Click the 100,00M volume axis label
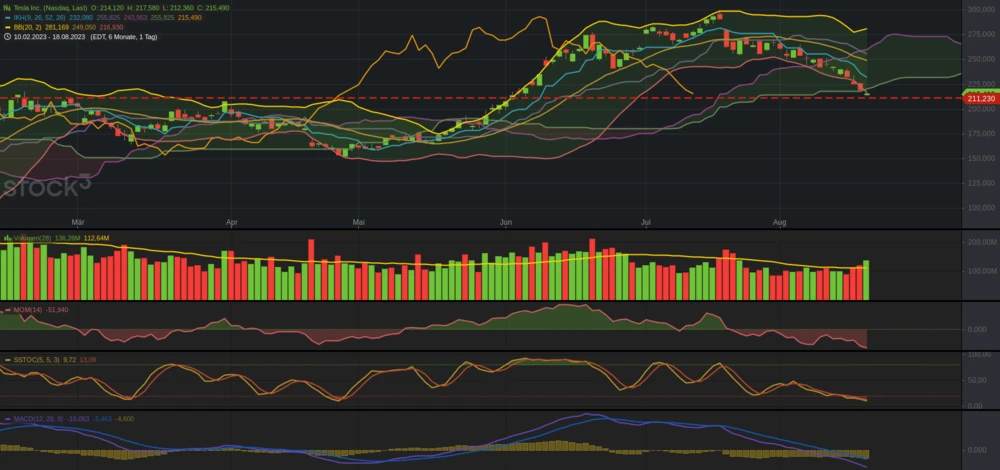Screen dimensions: 1000x470 (982, 272)
